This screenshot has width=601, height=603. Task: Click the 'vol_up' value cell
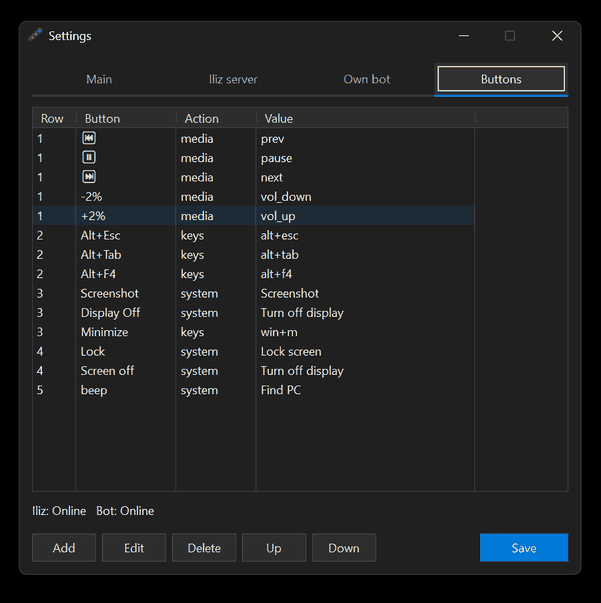tap(278, 216)
